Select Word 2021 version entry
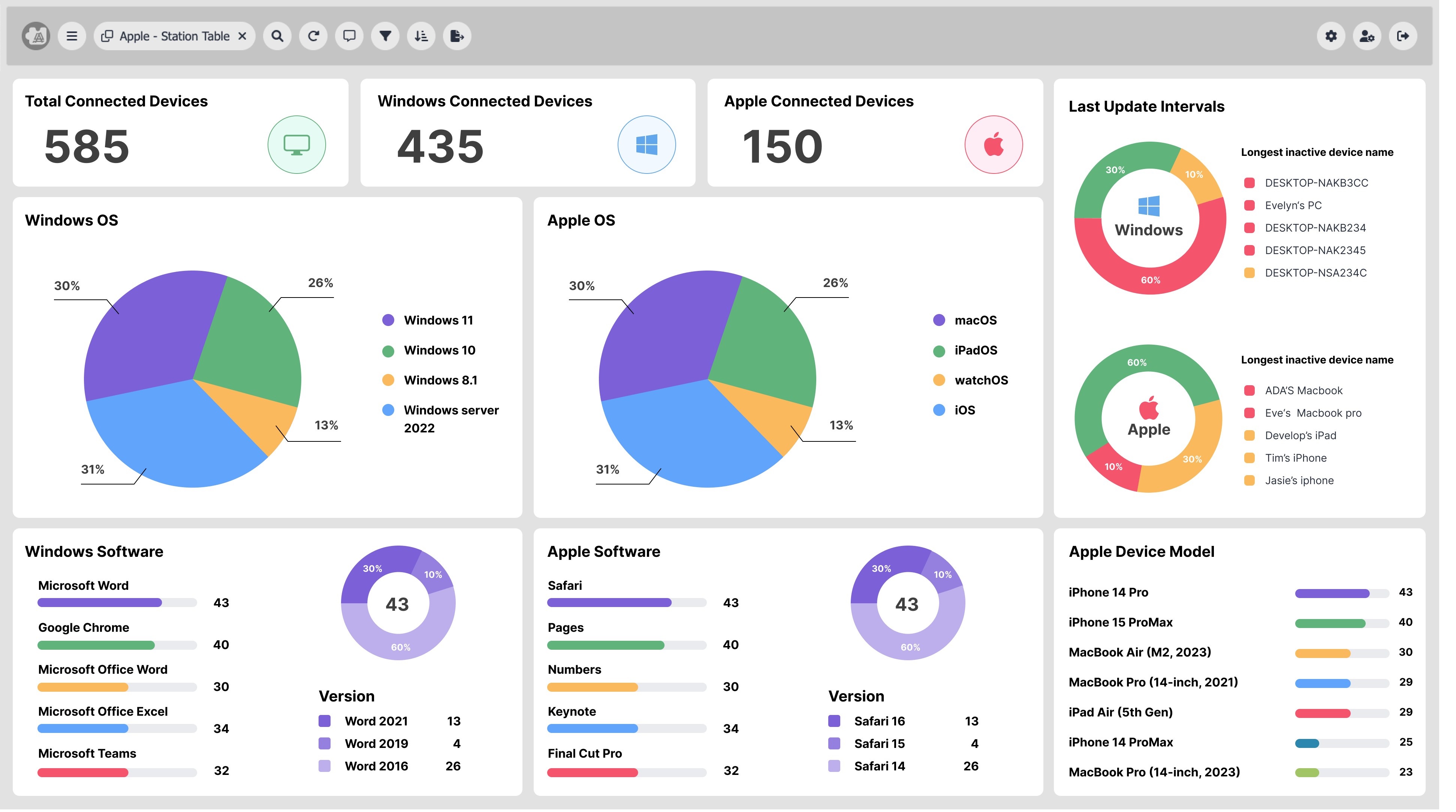Image resolution: width=1456 pixels, height=812 pixels. point(390,722)
